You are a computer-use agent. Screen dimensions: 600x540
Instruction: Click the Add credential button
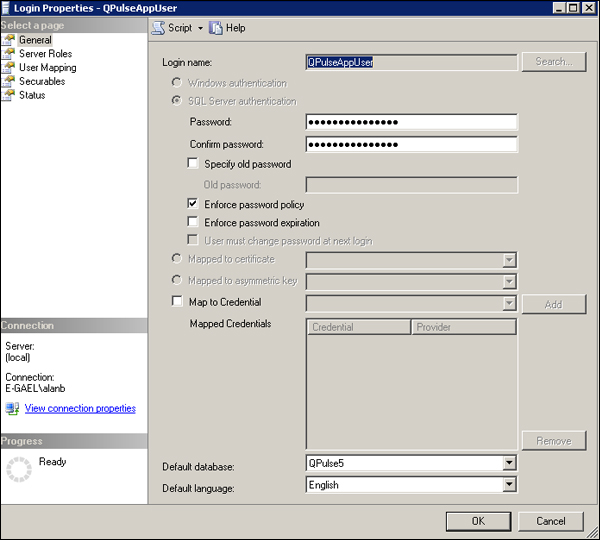tap(554, 304)
